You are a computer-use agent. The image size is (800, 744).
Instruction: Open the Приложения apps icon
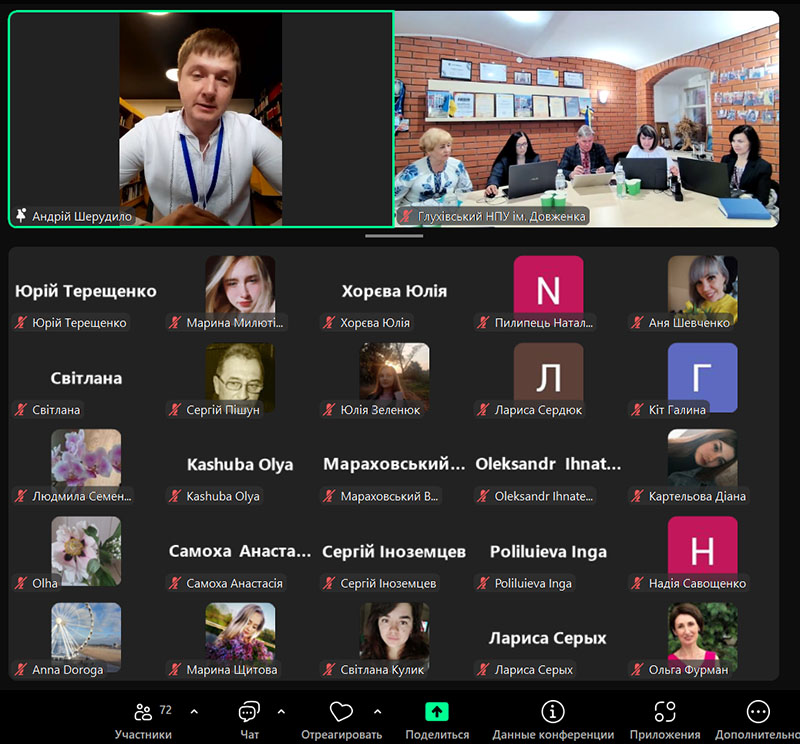tap(665, 712)
